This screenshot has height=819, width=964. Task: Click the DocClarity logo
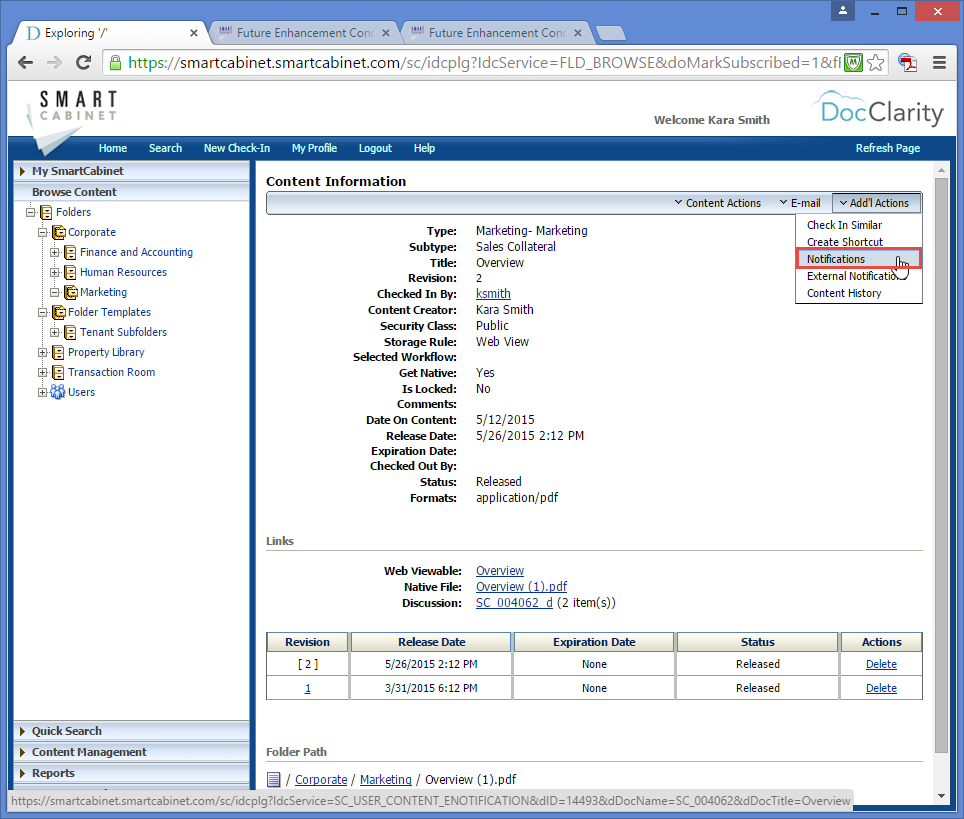[x=878, y=110]
